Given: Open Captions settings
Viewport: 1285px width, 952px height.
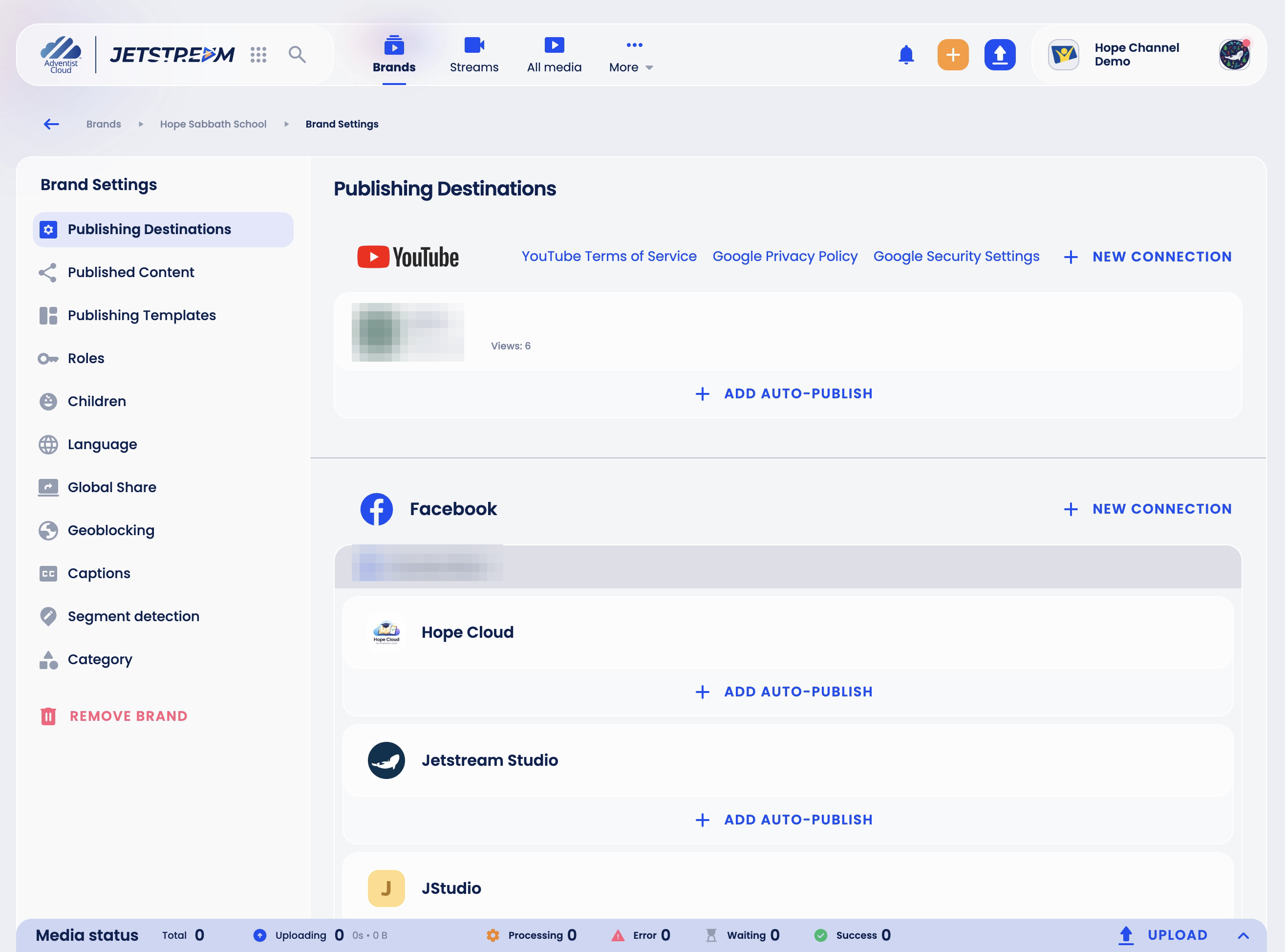Looking at the screenshot, I should coord(163,573).
